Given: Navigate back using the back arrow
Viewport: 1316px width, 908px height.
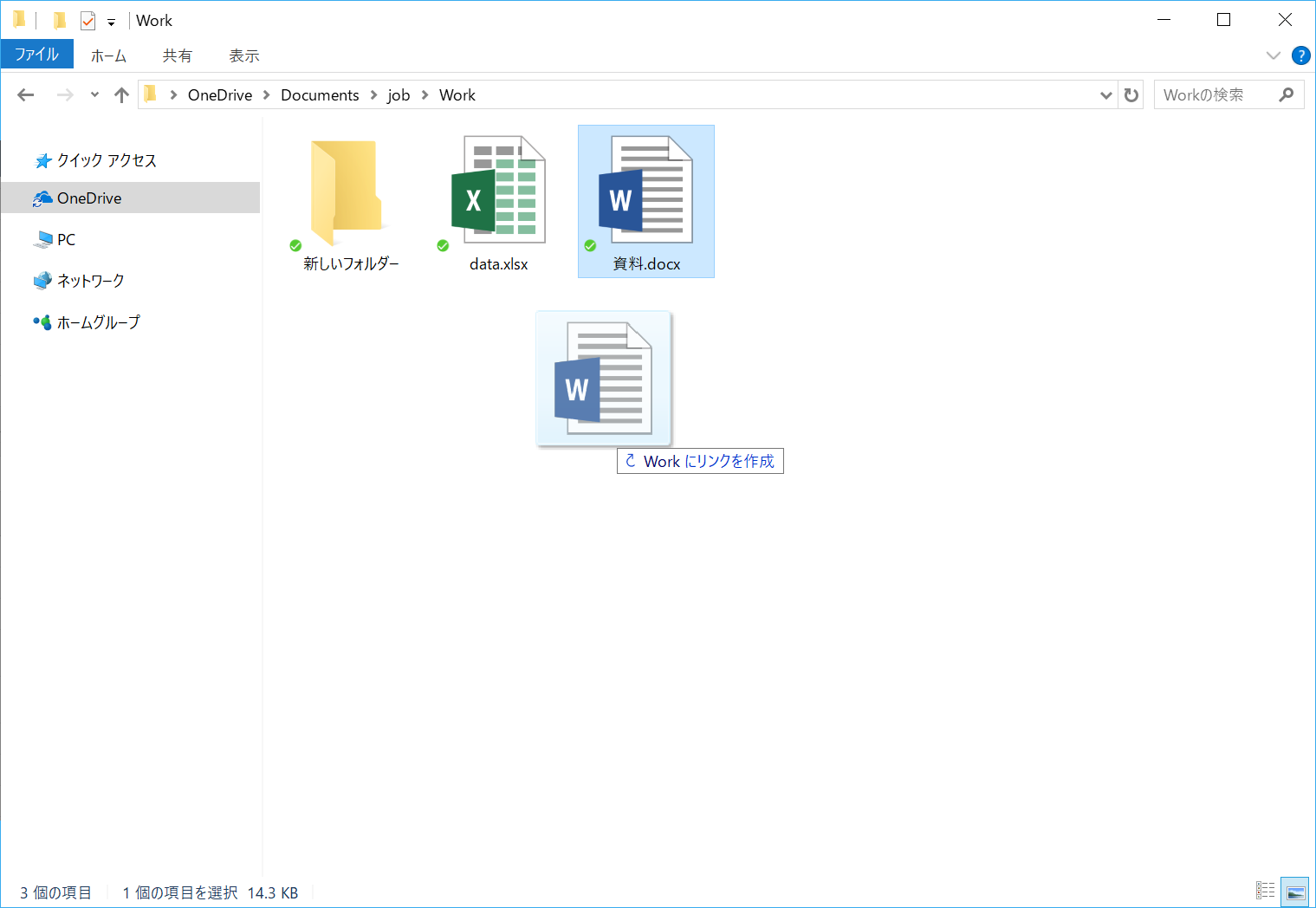Looking at the screenshot, I should coord(25,94).
